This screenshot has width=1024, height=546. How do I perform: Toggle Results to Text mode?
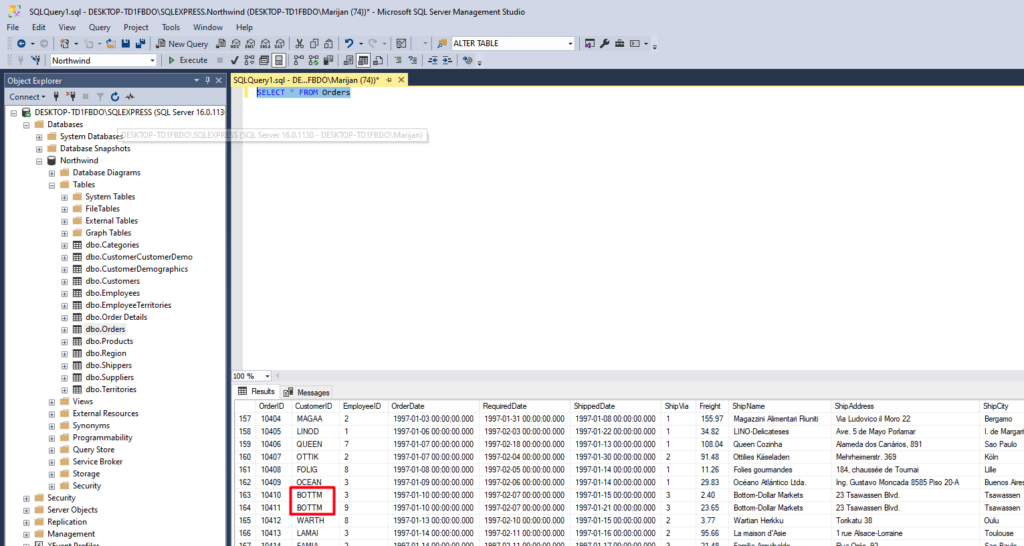[x=348, y=60]
